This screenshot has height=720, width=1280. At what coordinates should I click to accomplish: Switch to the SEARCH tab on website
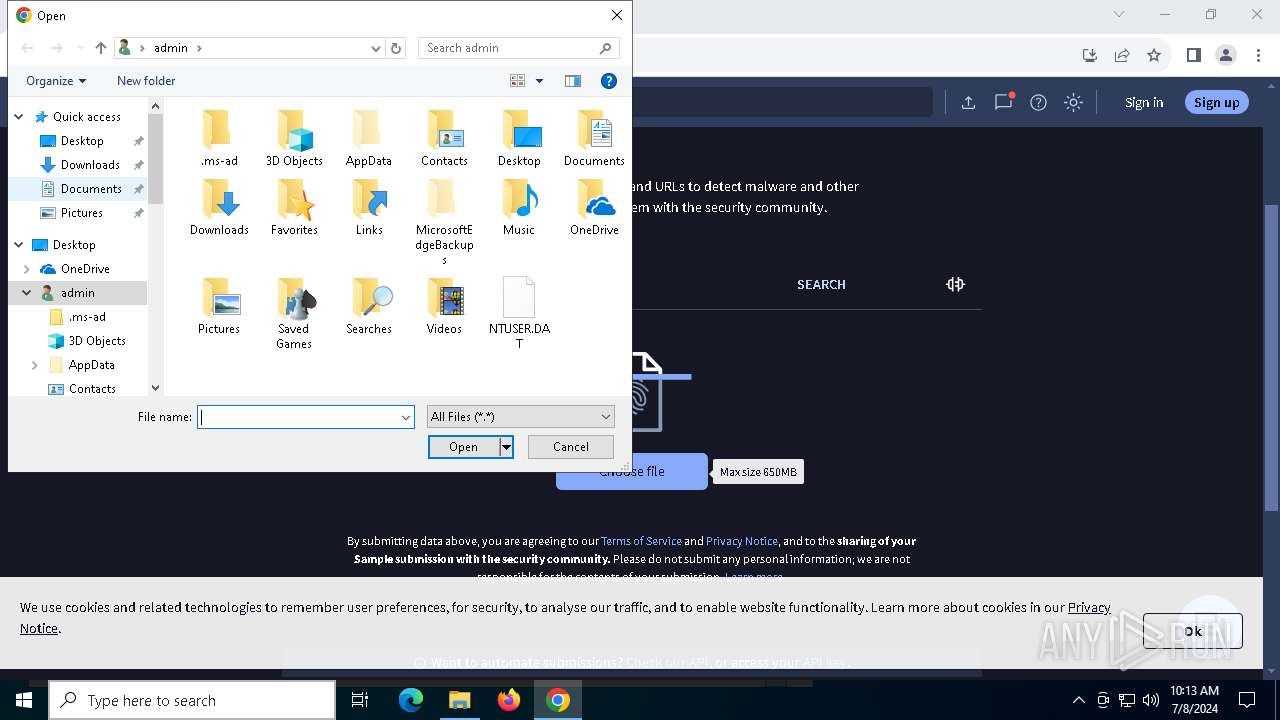tap(821, 285)
